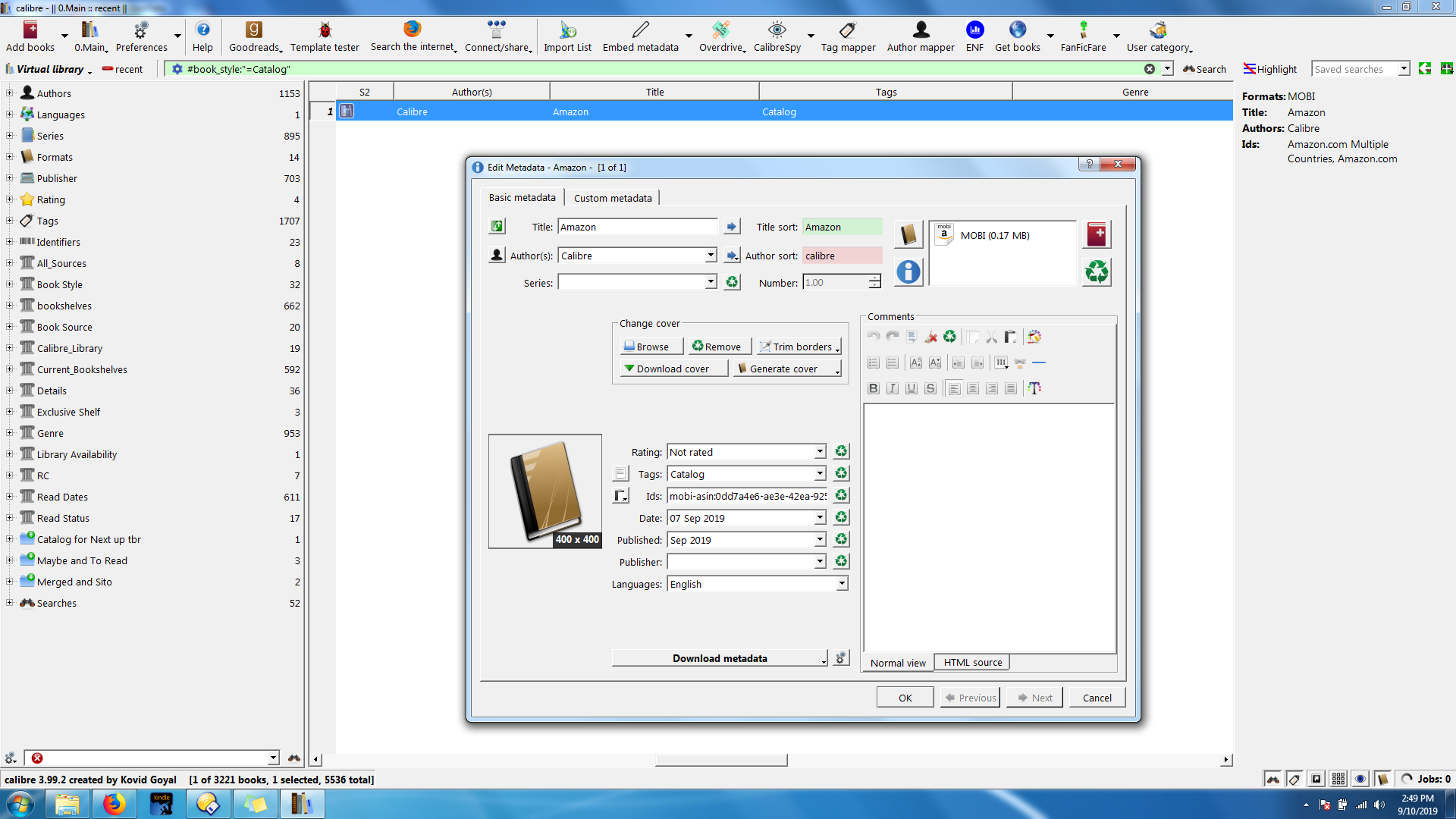1456x819 pixels.
Task: Click the Download metadata button
Action: coord(720,658)
